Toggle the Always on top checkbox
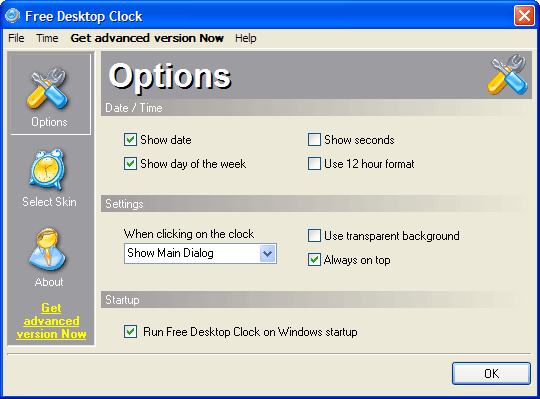This screenshot has height=399, width=540. click(x=314, y=260)
